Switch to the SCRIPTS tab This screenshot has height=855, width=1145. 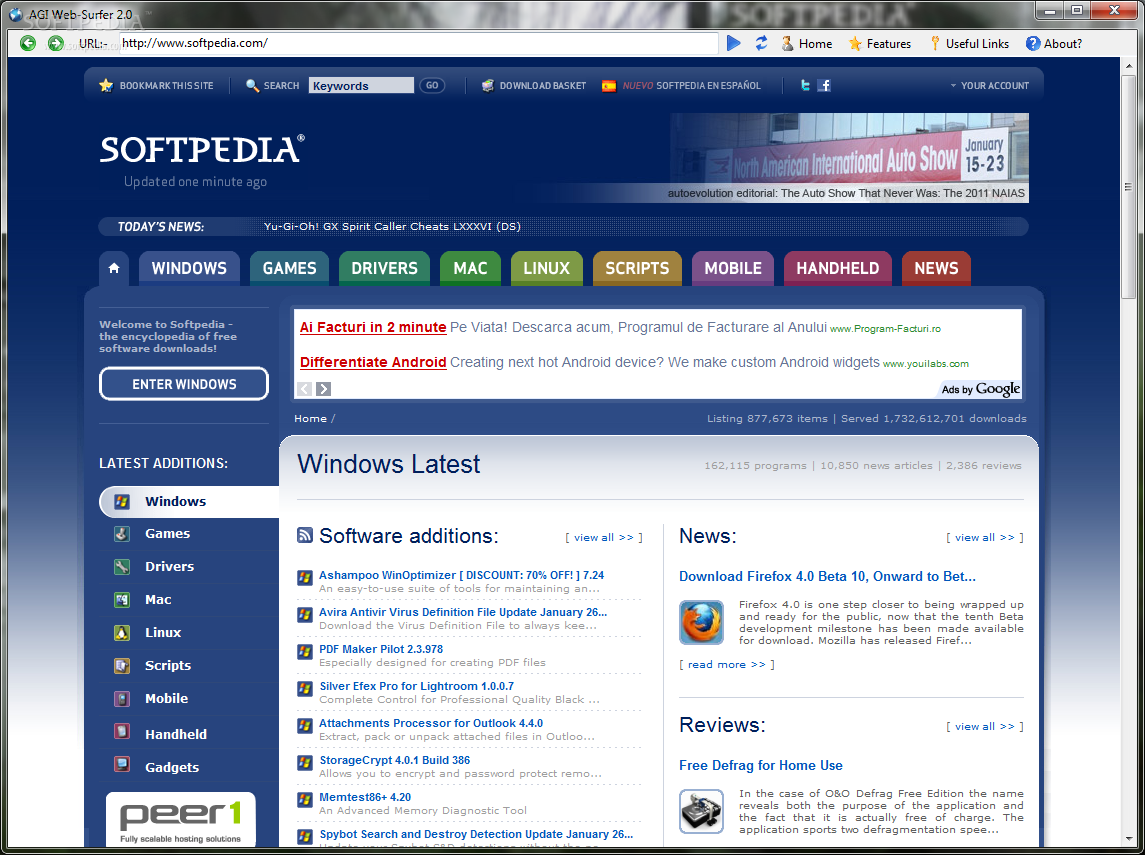tap(637, 268)
